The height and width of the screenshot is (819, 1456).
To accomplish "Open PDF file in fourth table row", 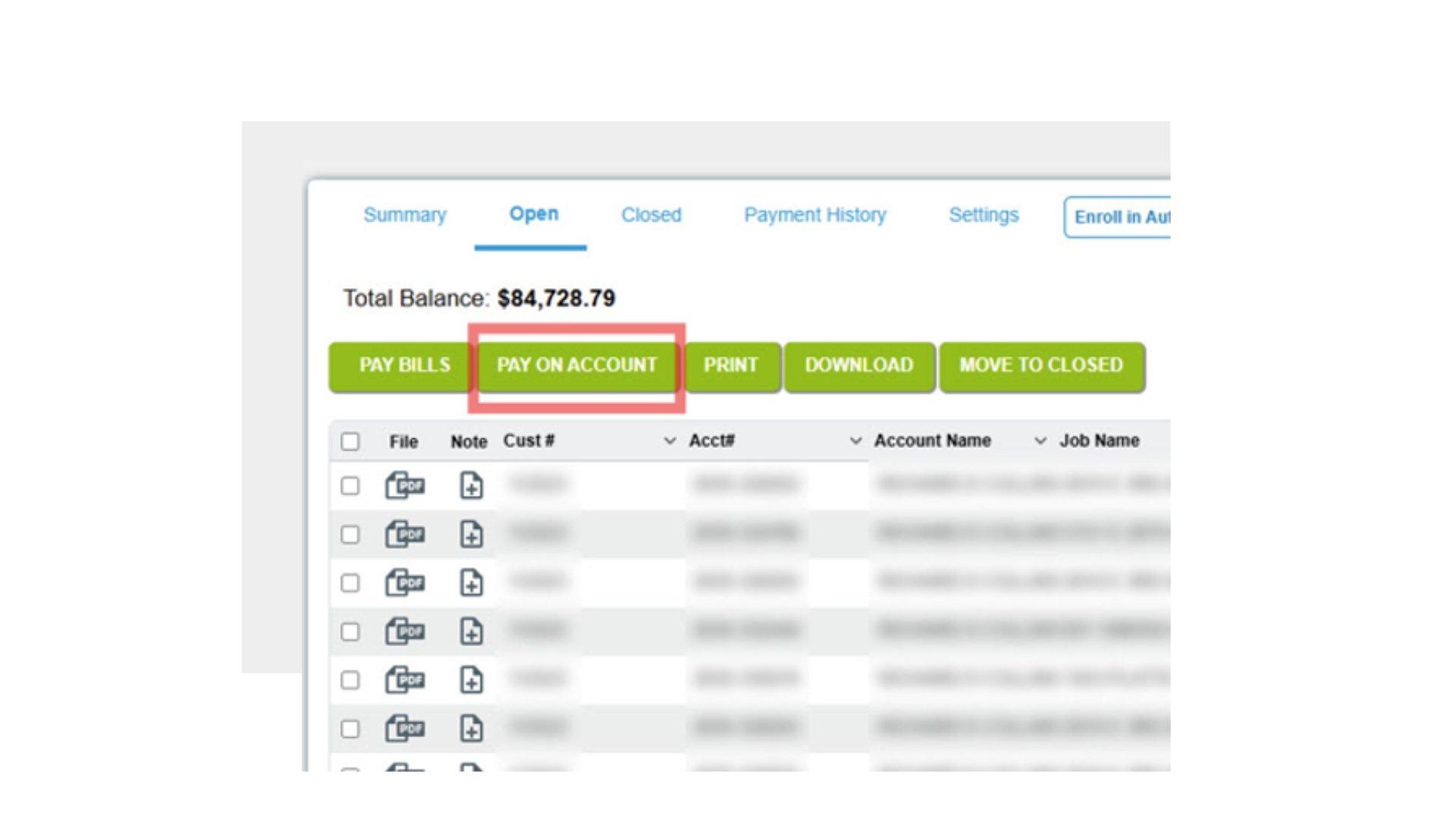I will pos(405,631).
